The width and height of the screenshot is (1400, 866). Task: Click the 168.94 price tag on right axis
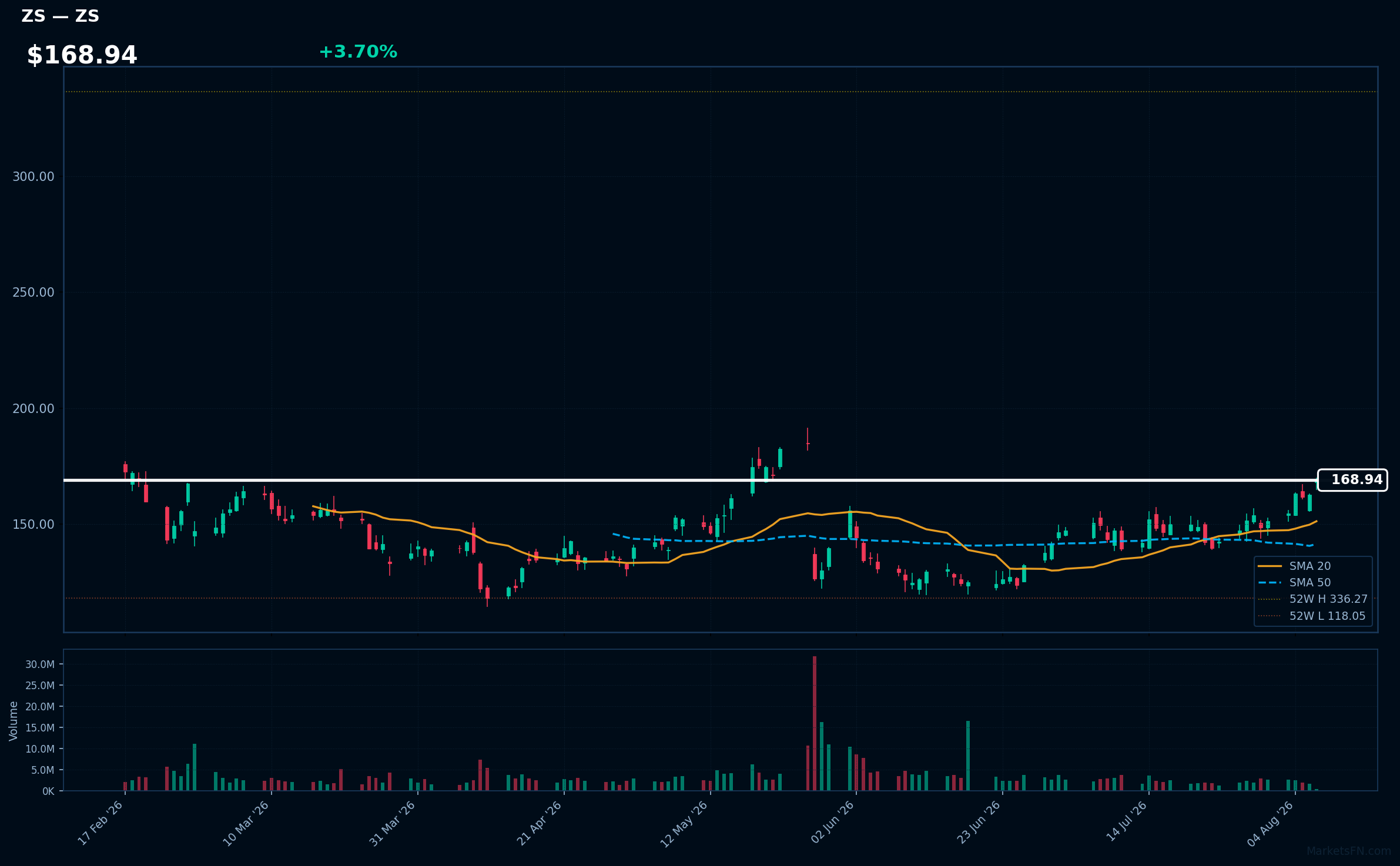point(1352,480)
